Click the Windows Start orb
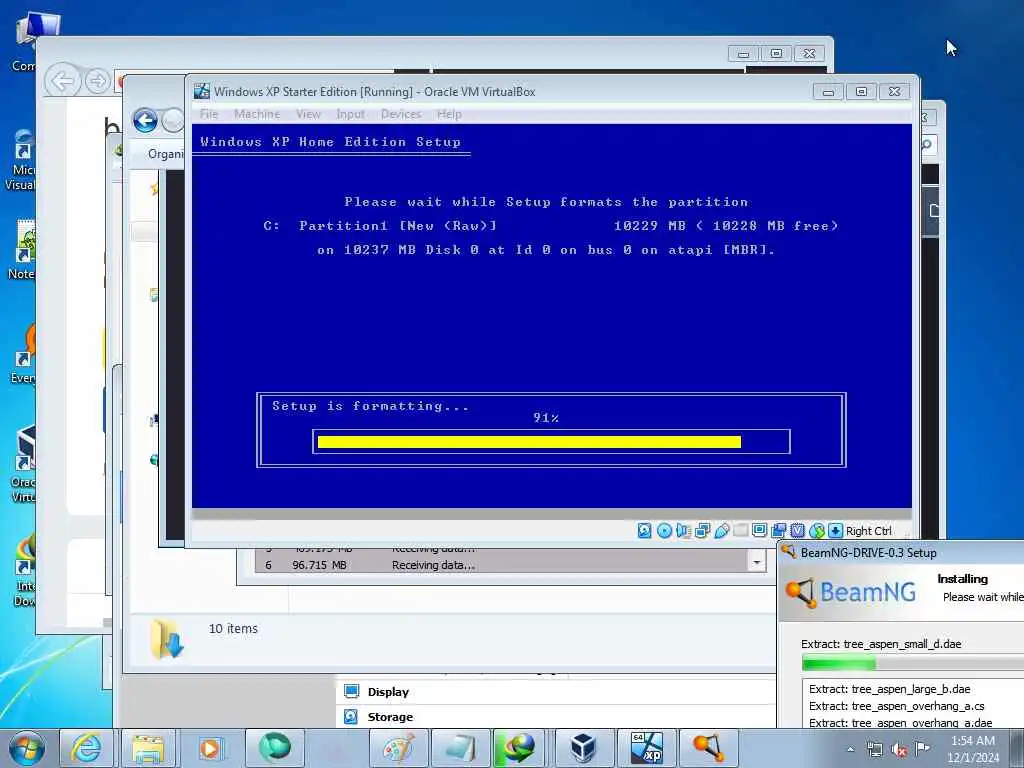 (x=27, y=748)
